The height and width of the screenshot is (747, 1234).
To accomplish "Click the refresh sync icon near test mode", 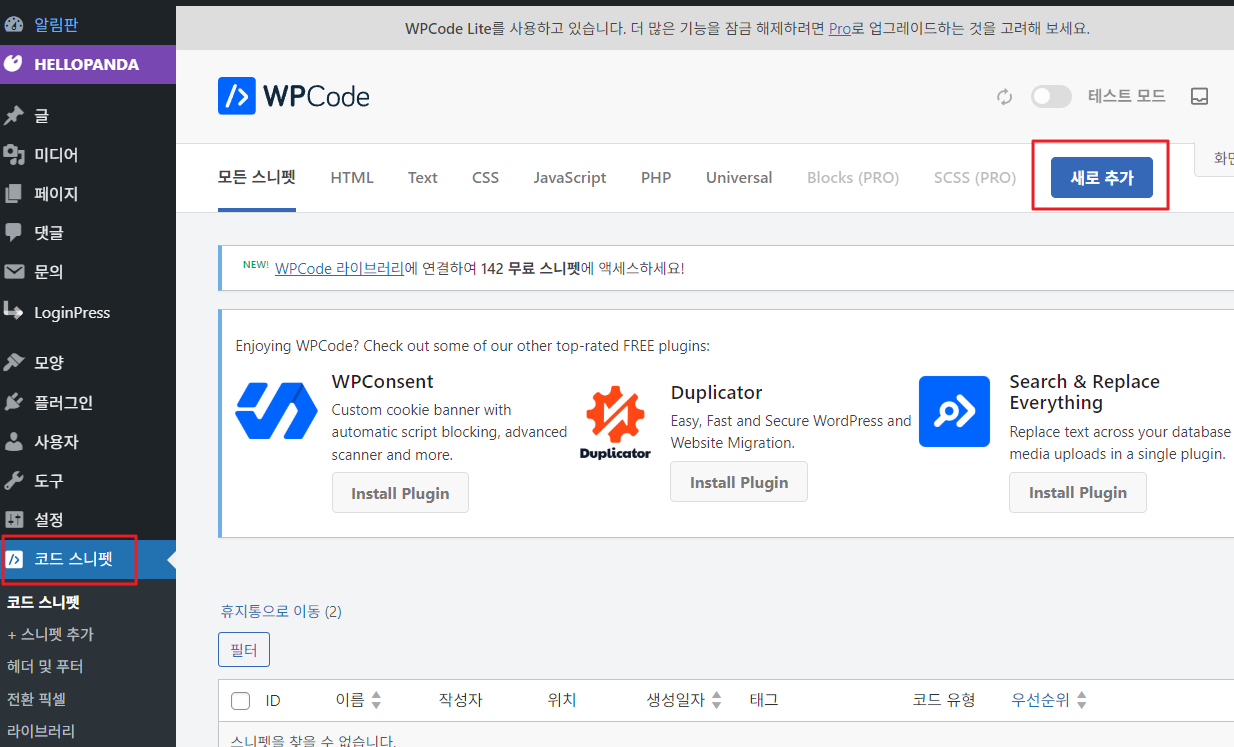I will pyautogui.click(x=1004, y=97).
